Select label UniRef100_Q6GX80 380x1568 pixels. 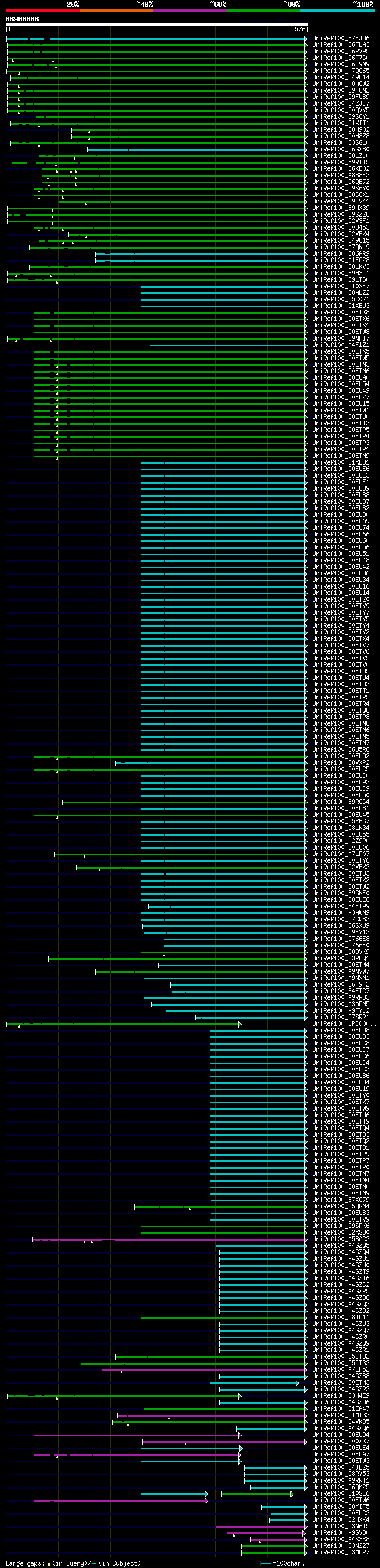pos(341,149)
